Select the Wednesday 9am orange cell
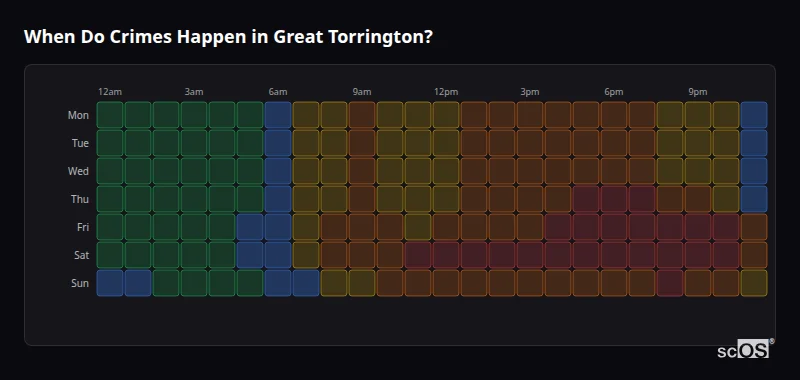 click(362, 171)
